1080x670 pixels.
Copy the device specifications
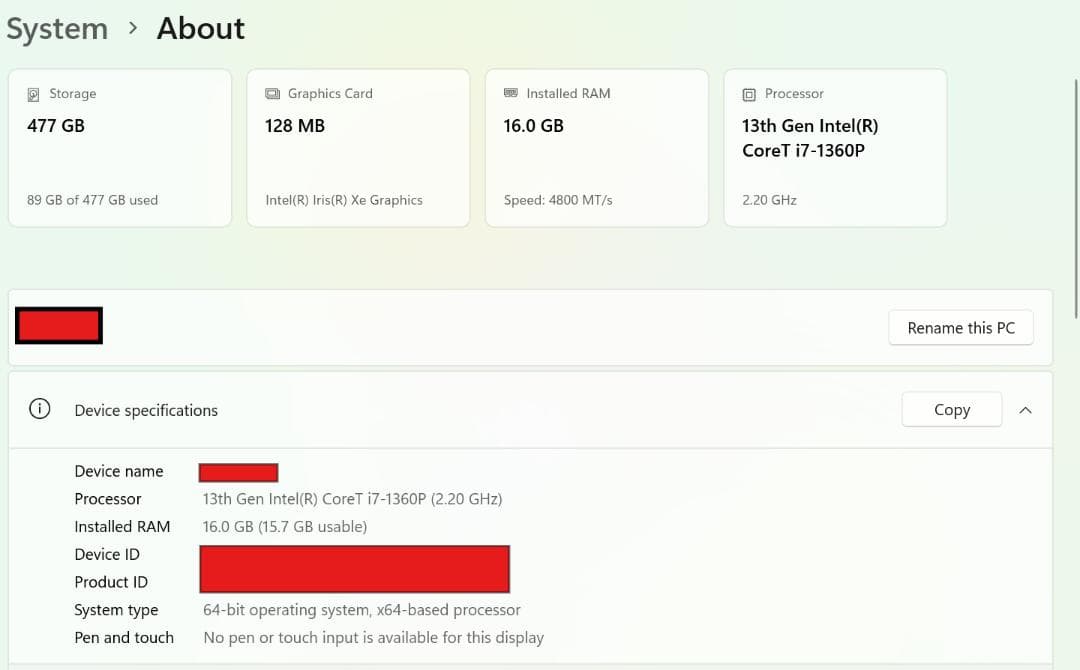(951, 410)
